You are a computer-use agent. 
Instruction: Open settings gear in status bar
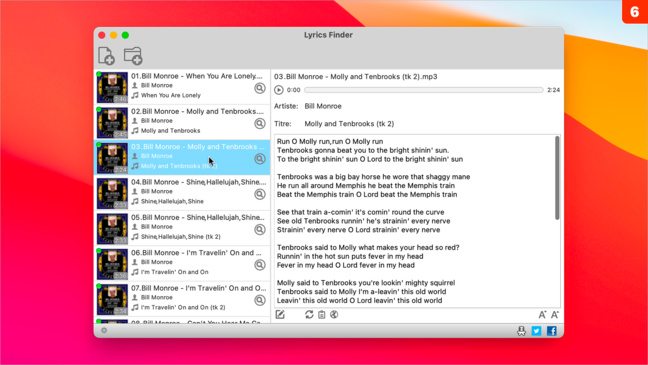coord(104,330)
